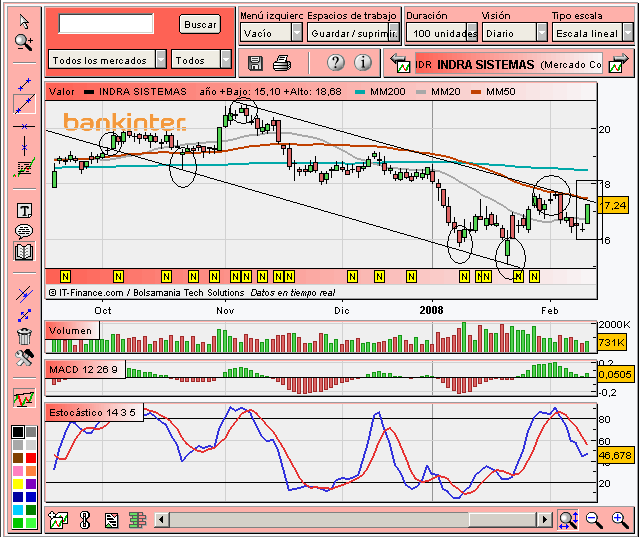The image size is (641, 539).
Task: Toggle the zoom with arrows icon at bottom right
Action: pos(569,520)
